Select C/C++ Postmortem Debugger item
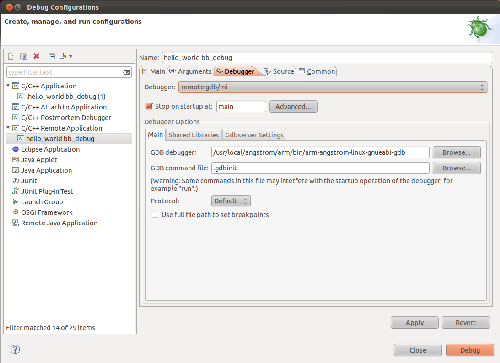The image size is (500, 363). coord(66,117)
